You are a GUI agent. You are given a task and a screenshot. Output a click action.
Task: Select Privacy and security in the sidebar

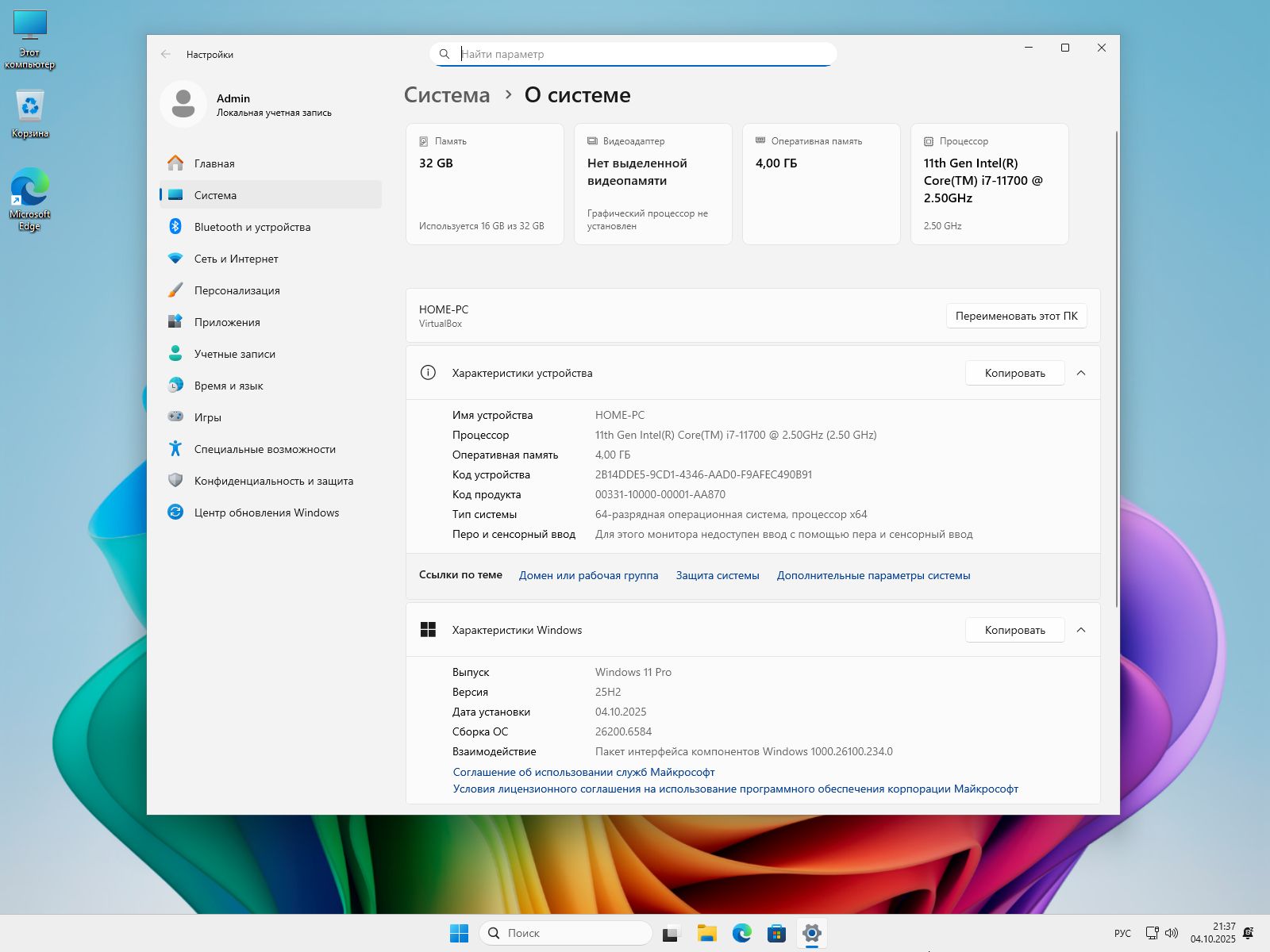pos(273,481)
